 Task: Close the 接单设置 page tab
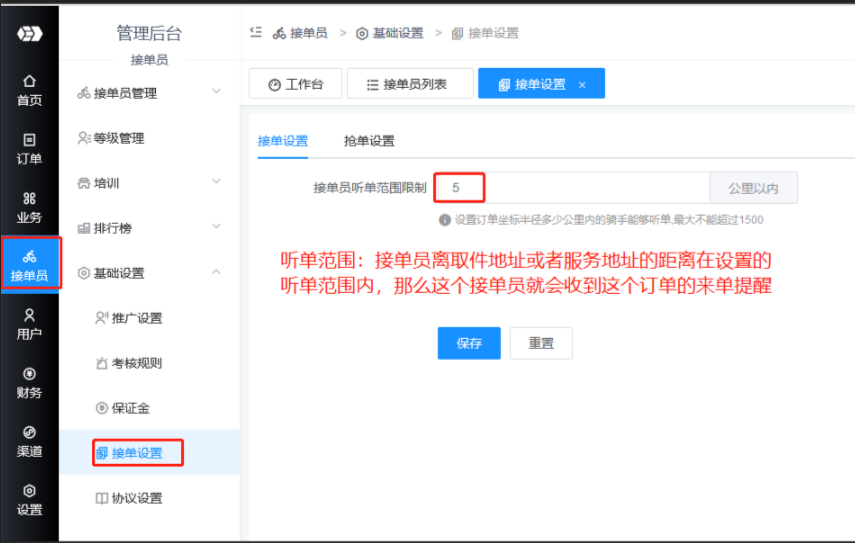pyautogui.click(x=582, y=85)
